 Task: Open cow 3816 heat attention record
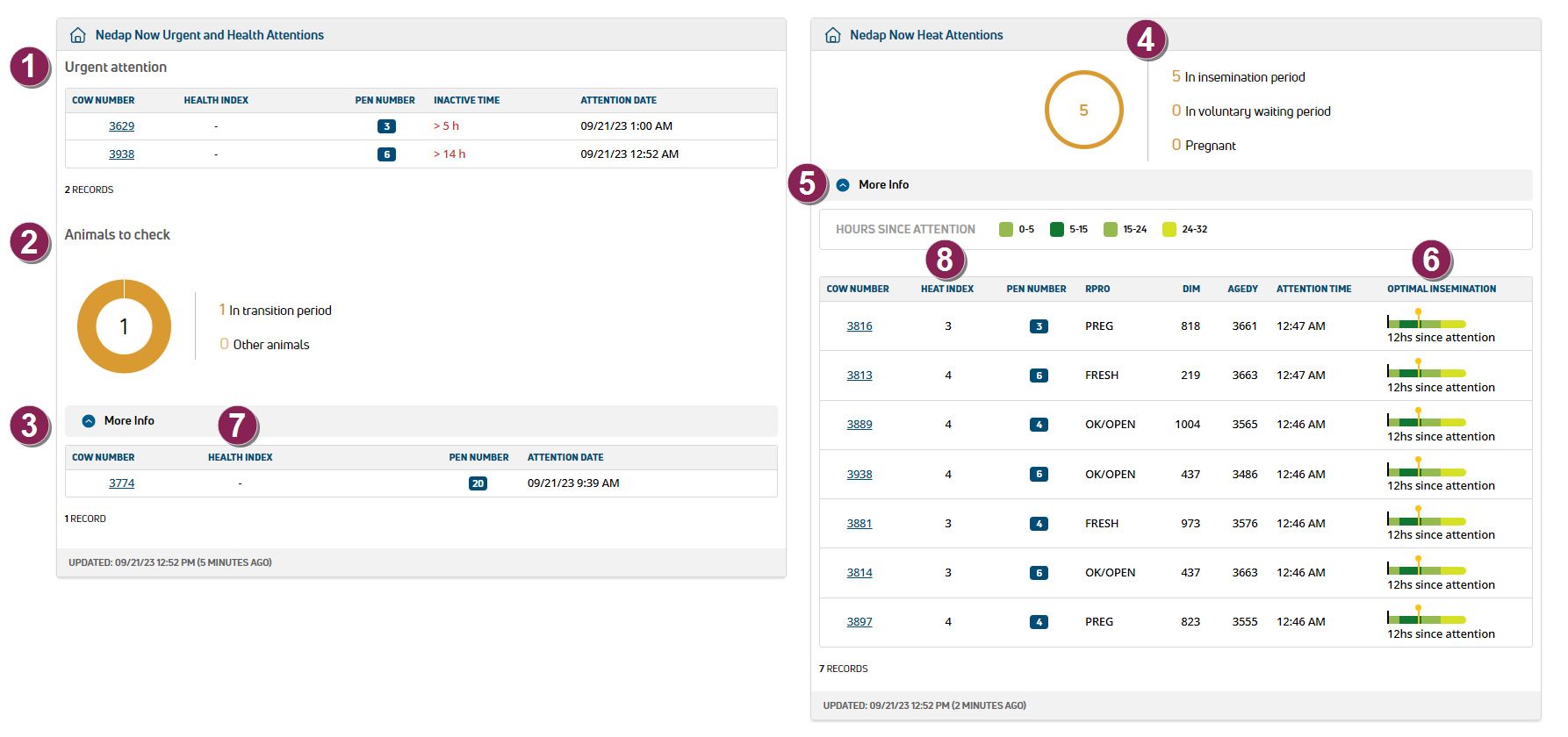pyautogui.click(x=860, y=326)
